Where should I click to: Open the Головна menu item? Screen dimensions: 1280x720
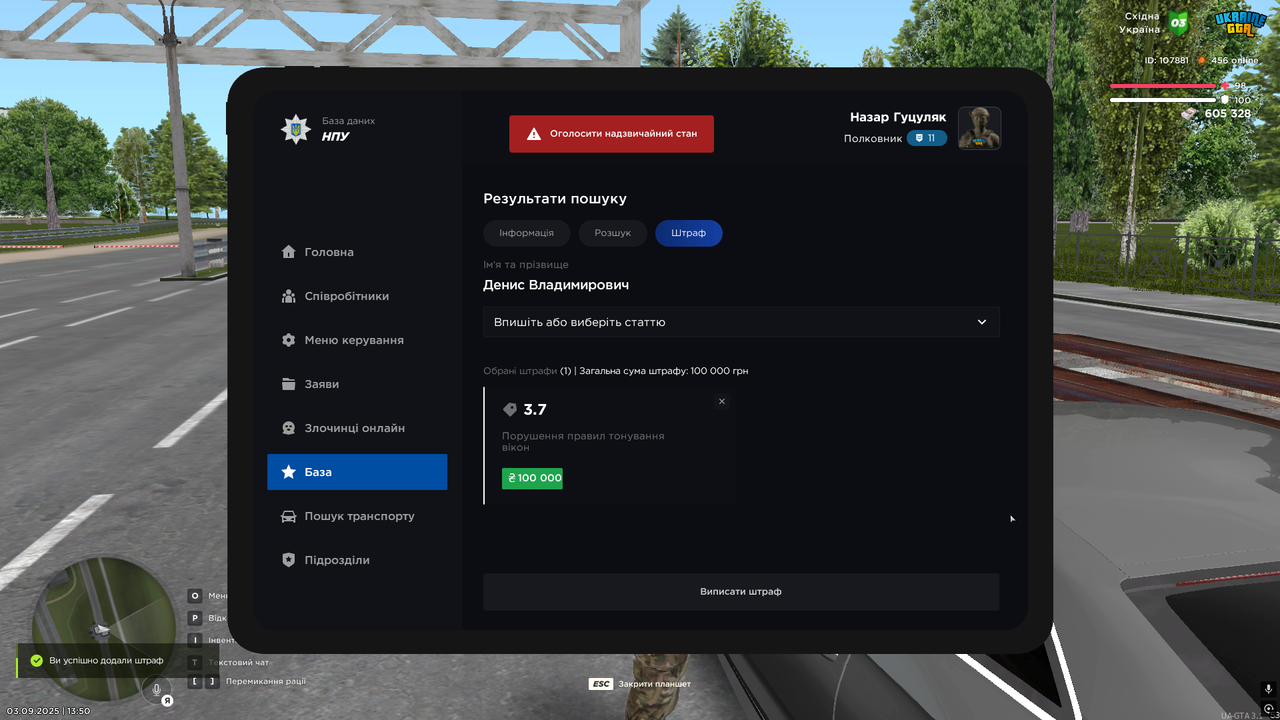357,252
